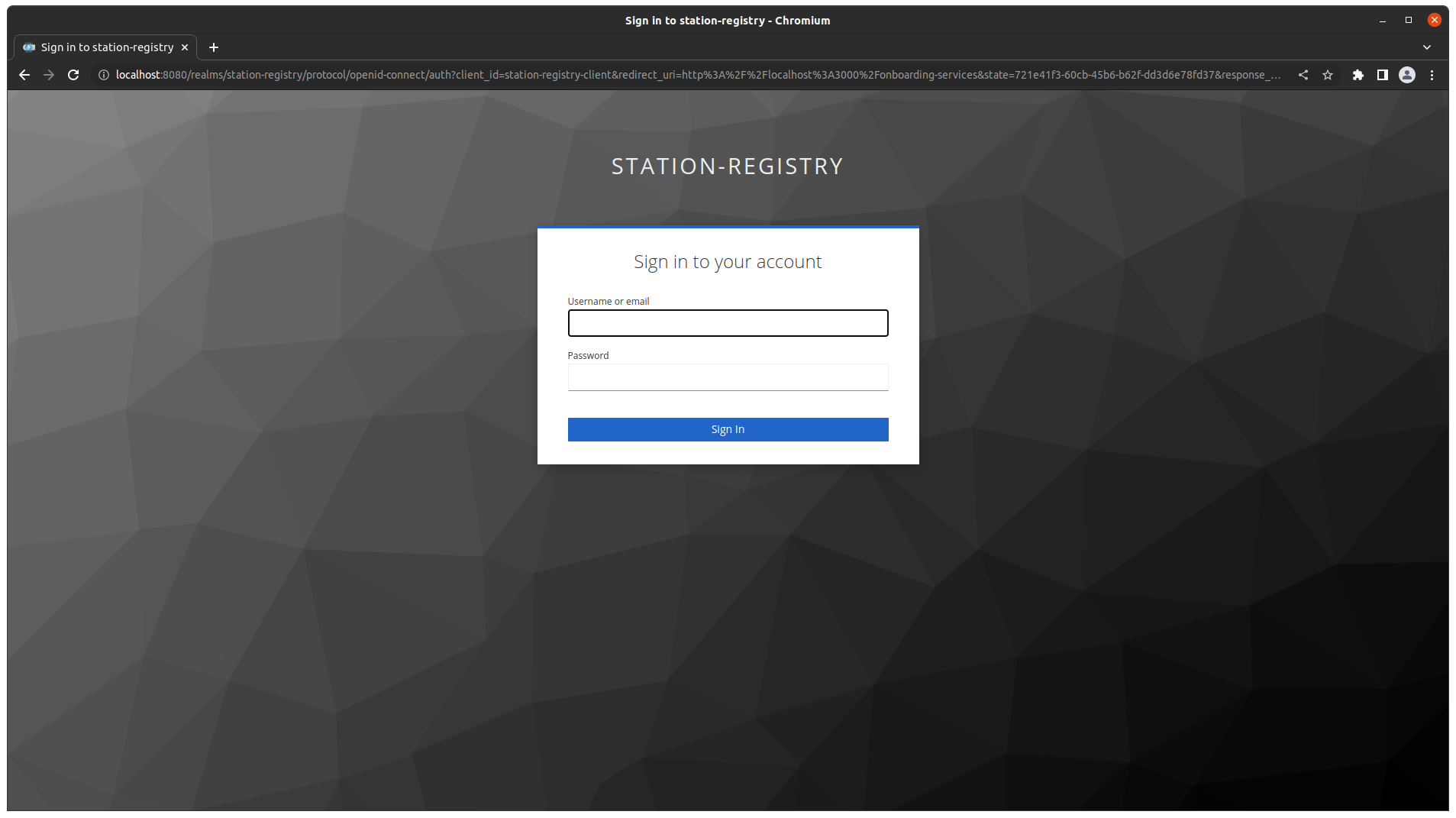View site information icon in address bar
Image resolution: width=1456 pixels, height=818 pixels.
[x=104, y=75]
